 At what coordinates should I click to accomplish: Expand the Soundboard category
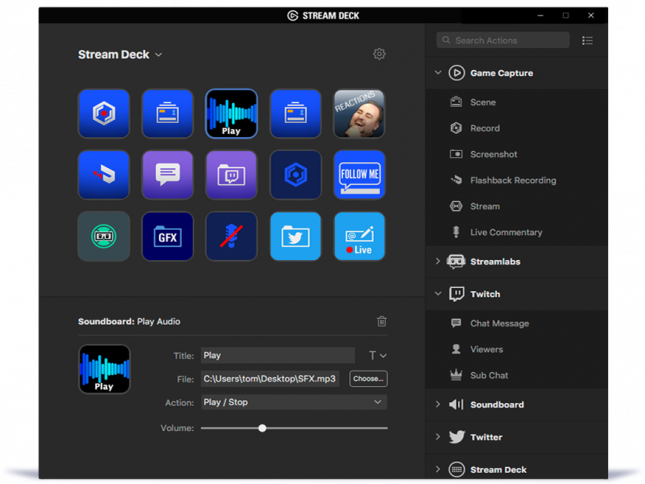pyautogui.click(x=438, y=405)
